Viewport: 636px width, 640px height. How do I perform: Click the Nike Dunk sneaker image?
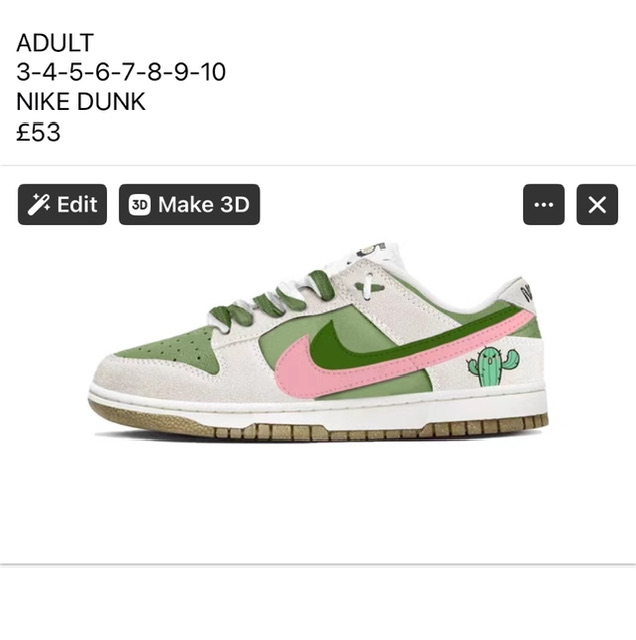click(x=318, y=342)
